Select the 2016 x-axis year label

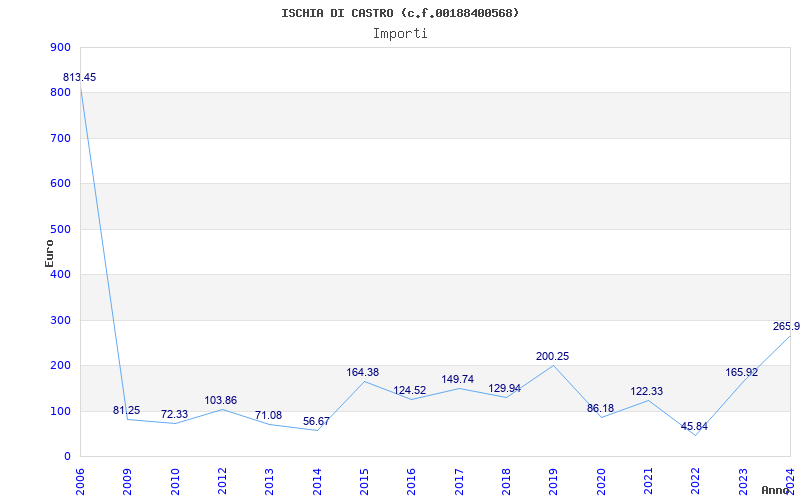click(412, 482)
